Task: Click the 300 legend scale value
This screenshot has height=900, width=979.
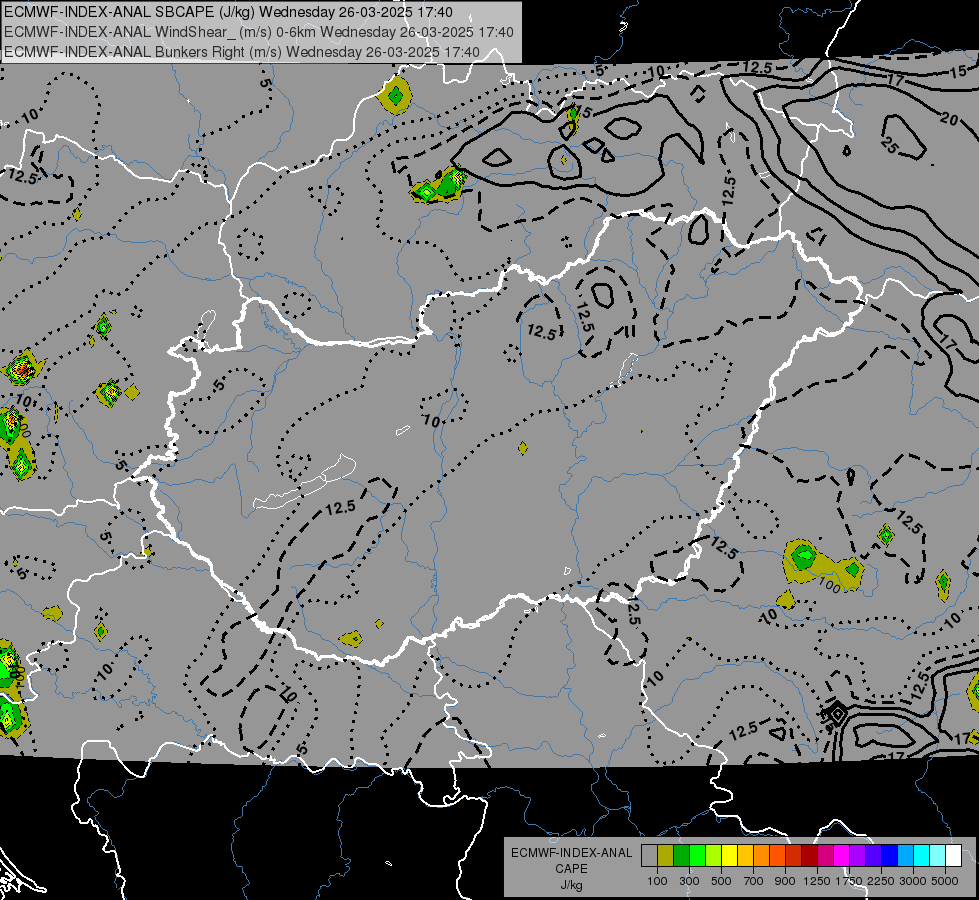Action: point(689,881)
